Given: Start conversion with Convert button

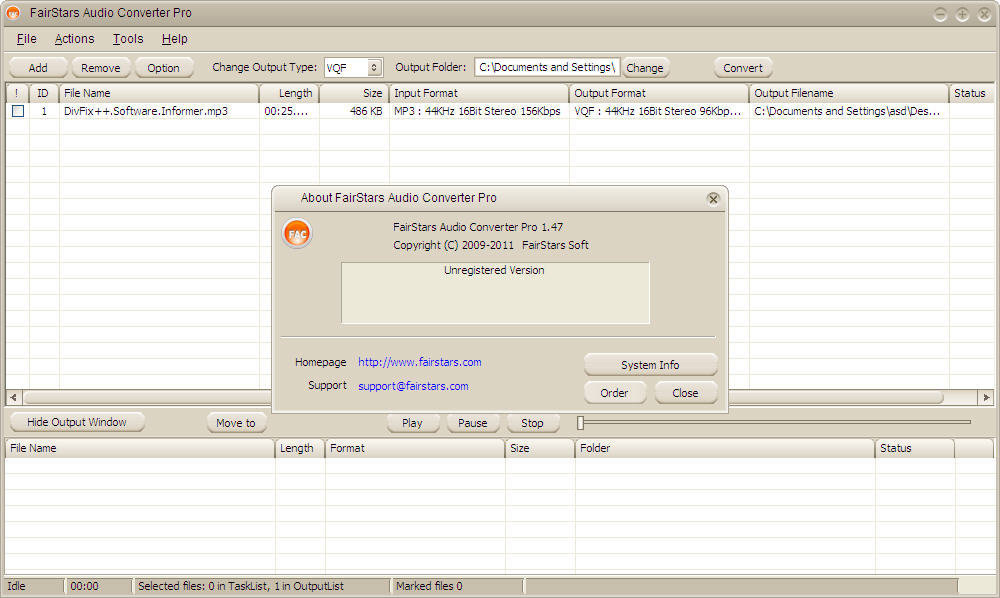Looking at the screenshot, I should tap(742, 68).
